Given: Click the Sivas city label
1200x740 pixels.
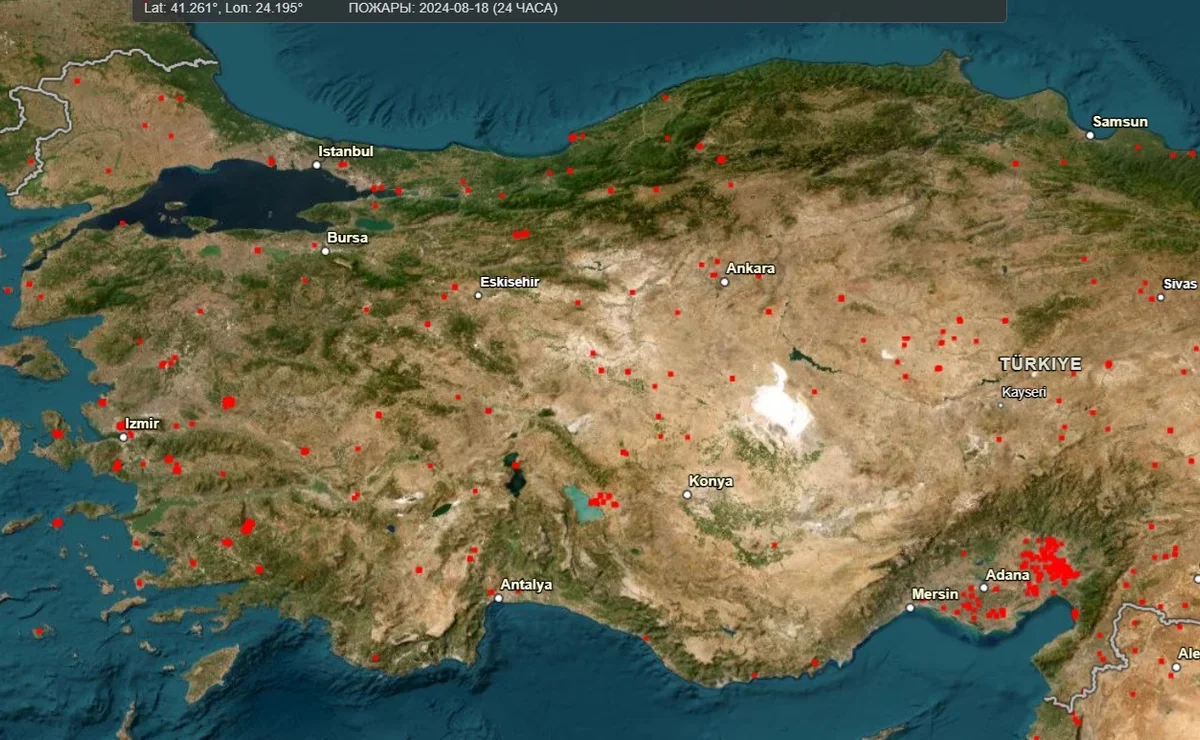Looking at the screenshot, I should 1179,284.
